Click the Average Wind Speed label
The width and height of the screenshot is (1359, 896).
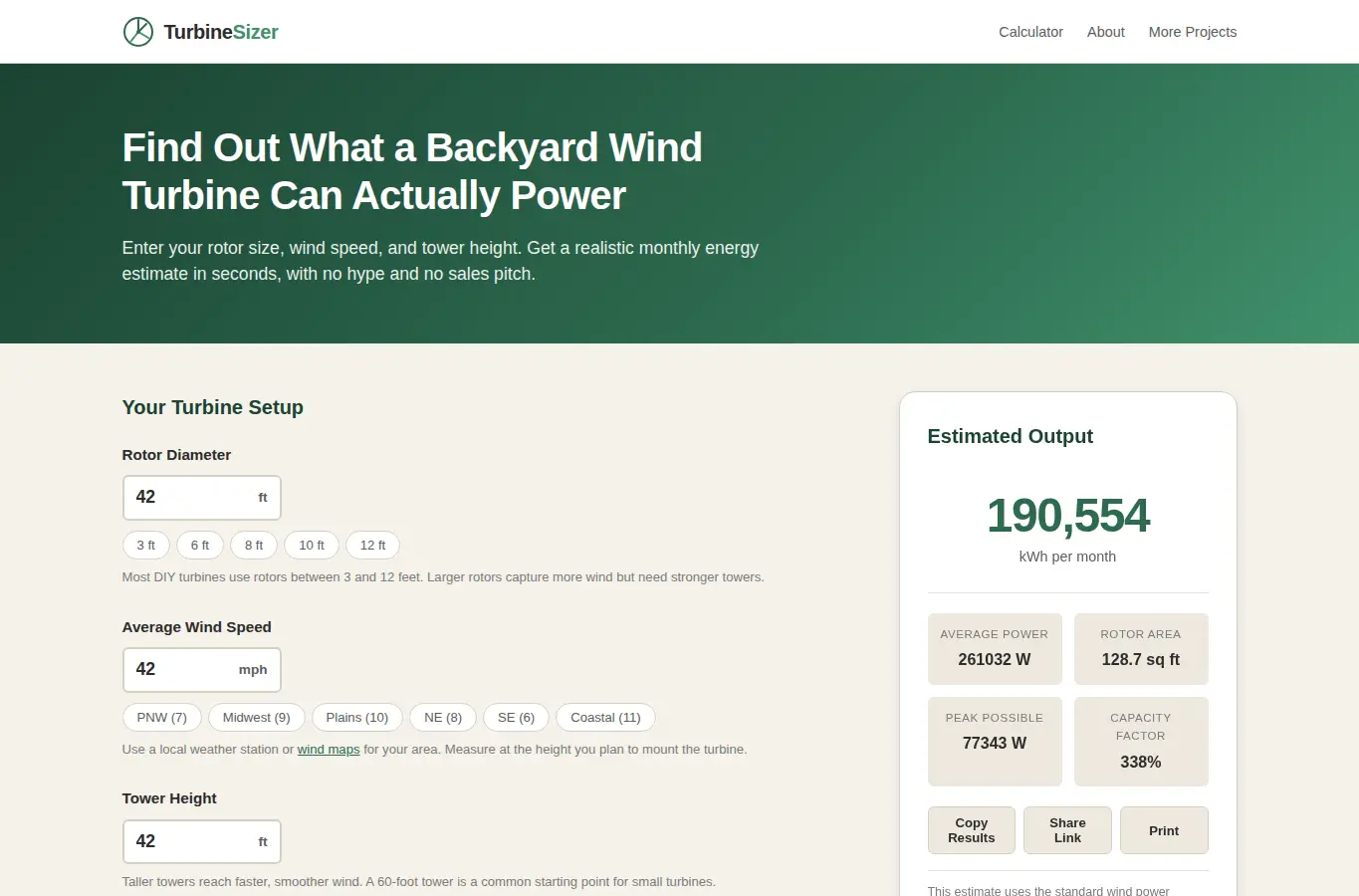click(196, 627)
